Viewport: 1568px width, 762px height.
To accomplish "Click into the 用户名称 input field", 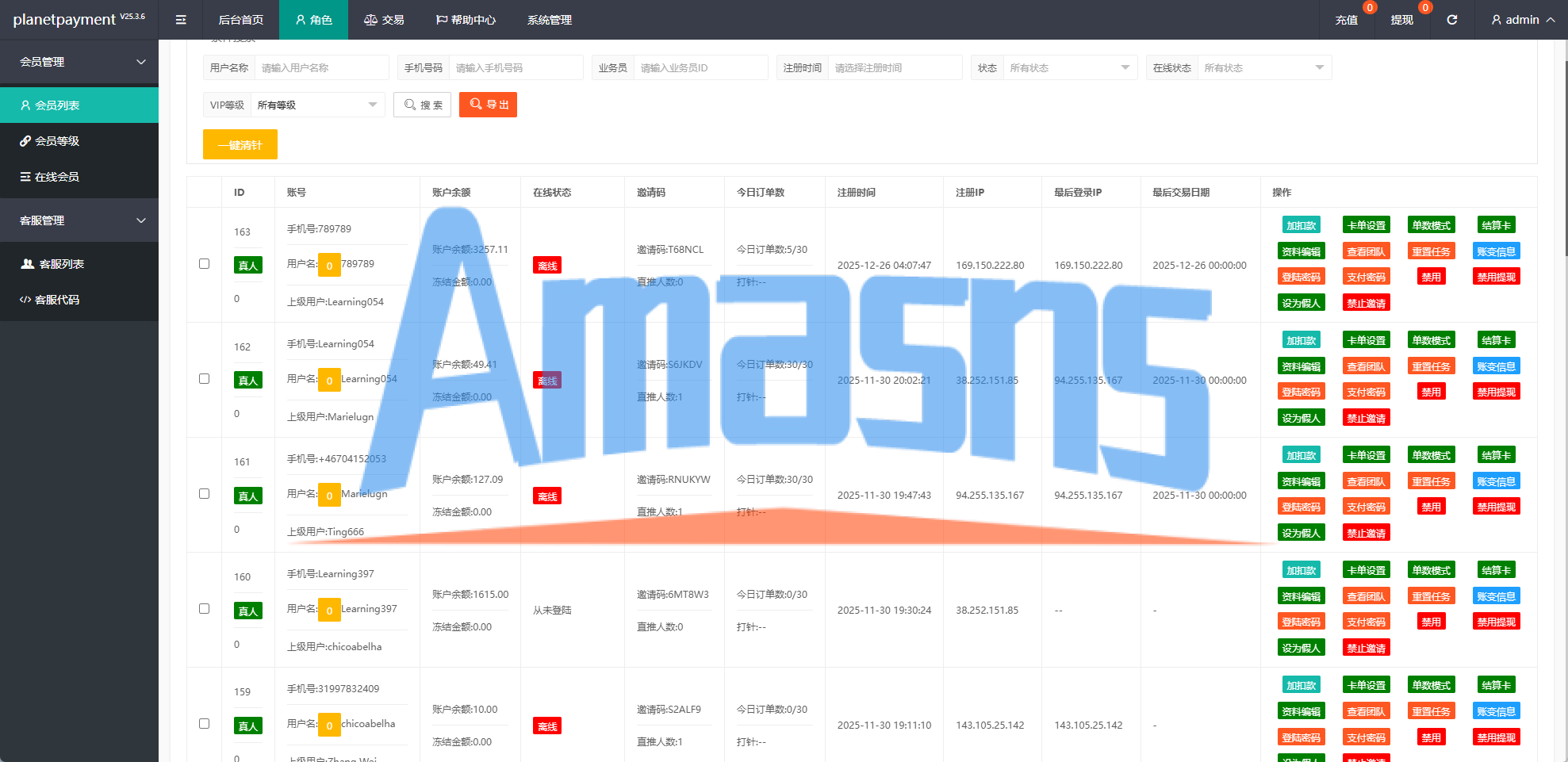I will pyautogui.click(x=321, y=67).
